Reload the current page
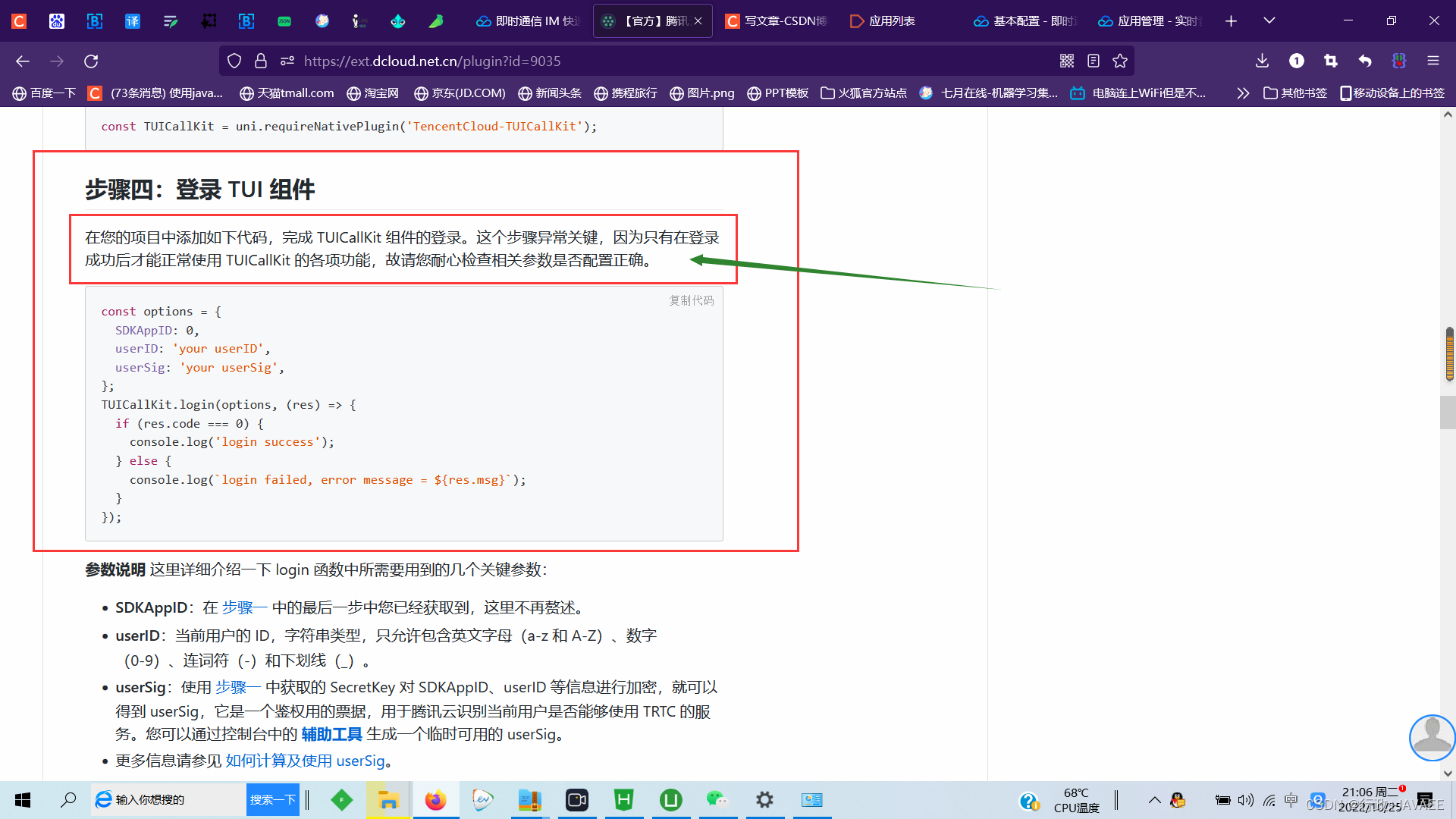The image size is (1456, 819). pos(91,61)
